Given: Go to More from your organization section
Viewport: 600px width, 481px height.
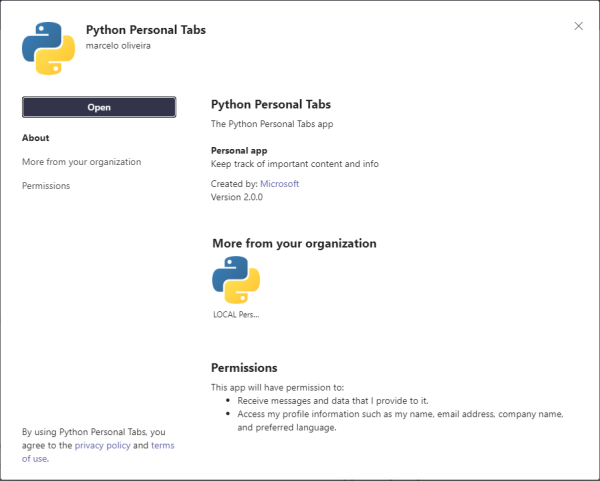Looking at the screenshot, I should pyautogui.click(x=82, y=162).
